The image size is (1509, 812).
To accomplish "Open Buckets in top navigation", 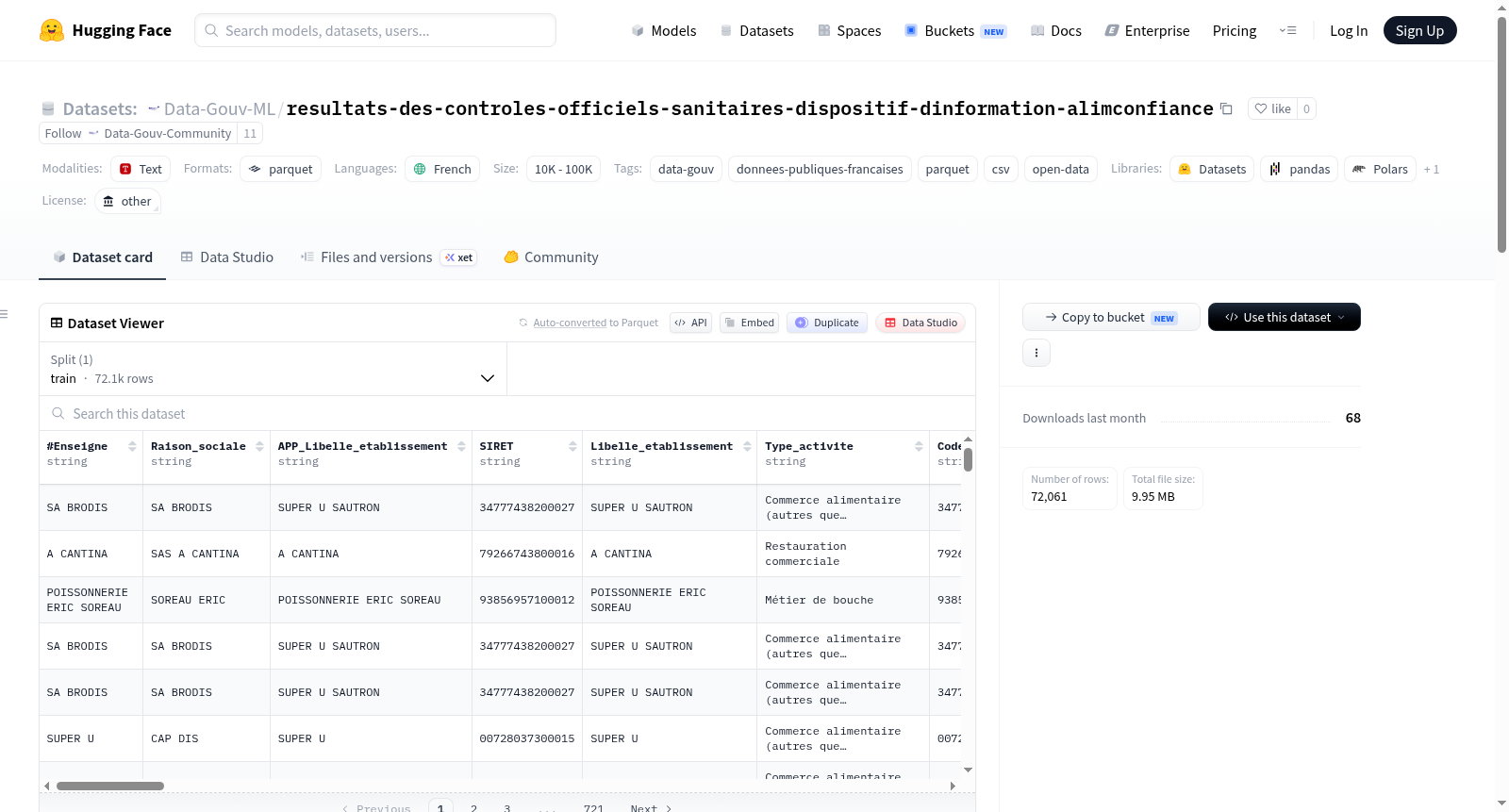I will click(955, 30).
